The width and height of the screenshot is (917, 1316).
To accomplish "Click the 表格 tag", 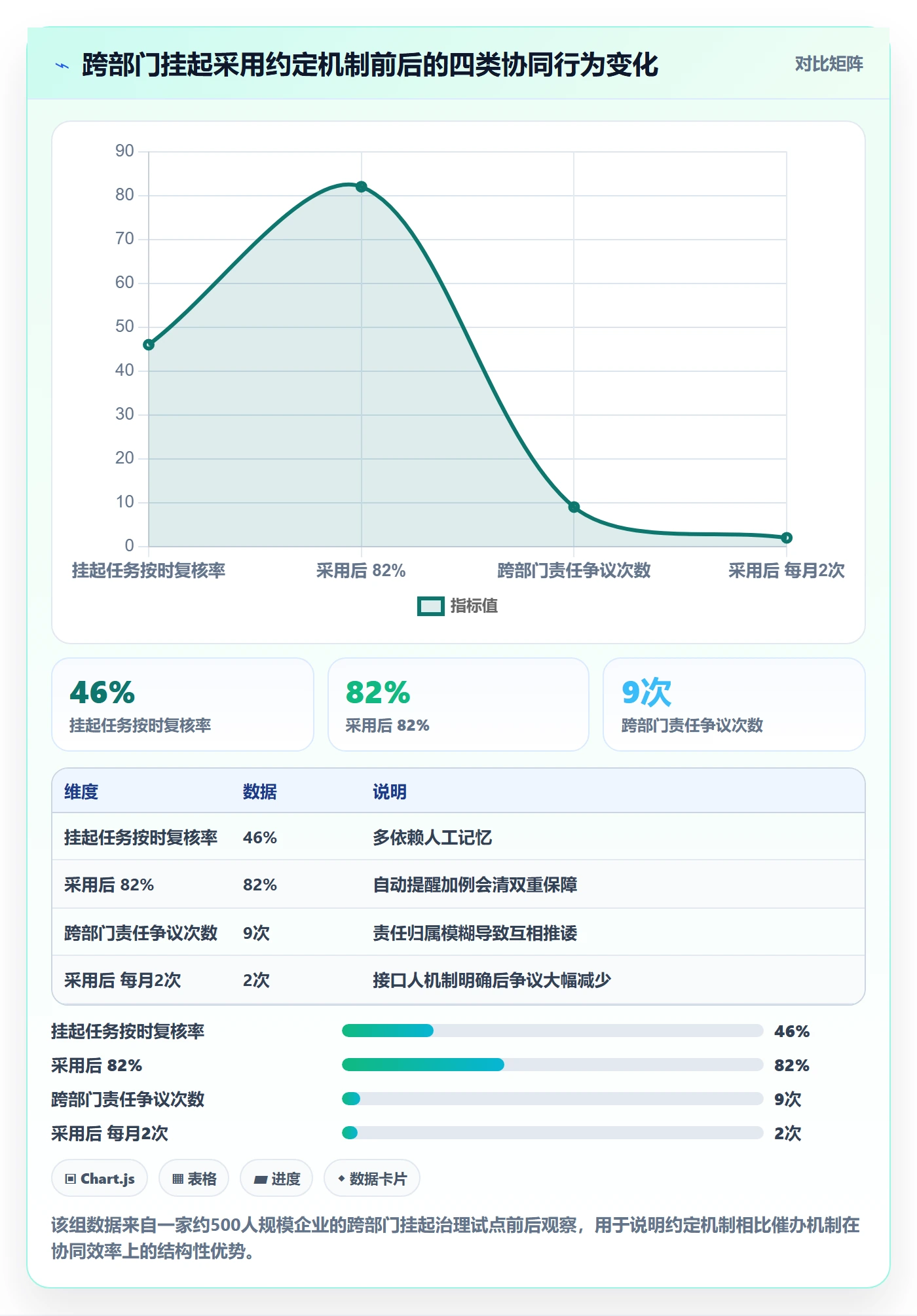I will coord(194,1179).
